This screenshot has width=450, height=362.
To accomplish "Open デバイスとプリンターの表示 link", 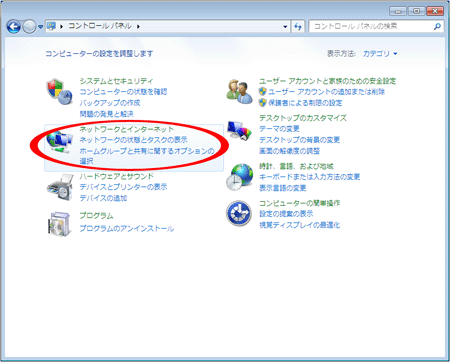I will click(x=123, y=187).
